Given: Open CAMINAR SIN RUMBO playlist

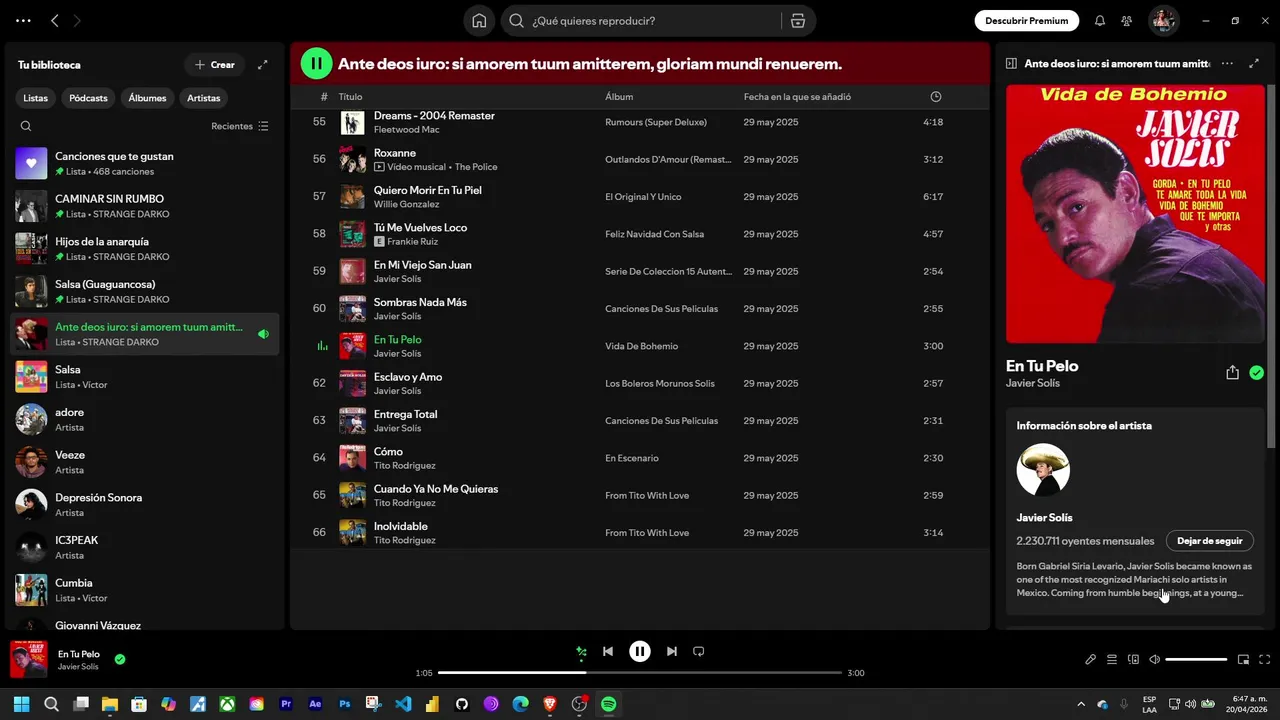Looking at the screenshot, I should point(145,206).
